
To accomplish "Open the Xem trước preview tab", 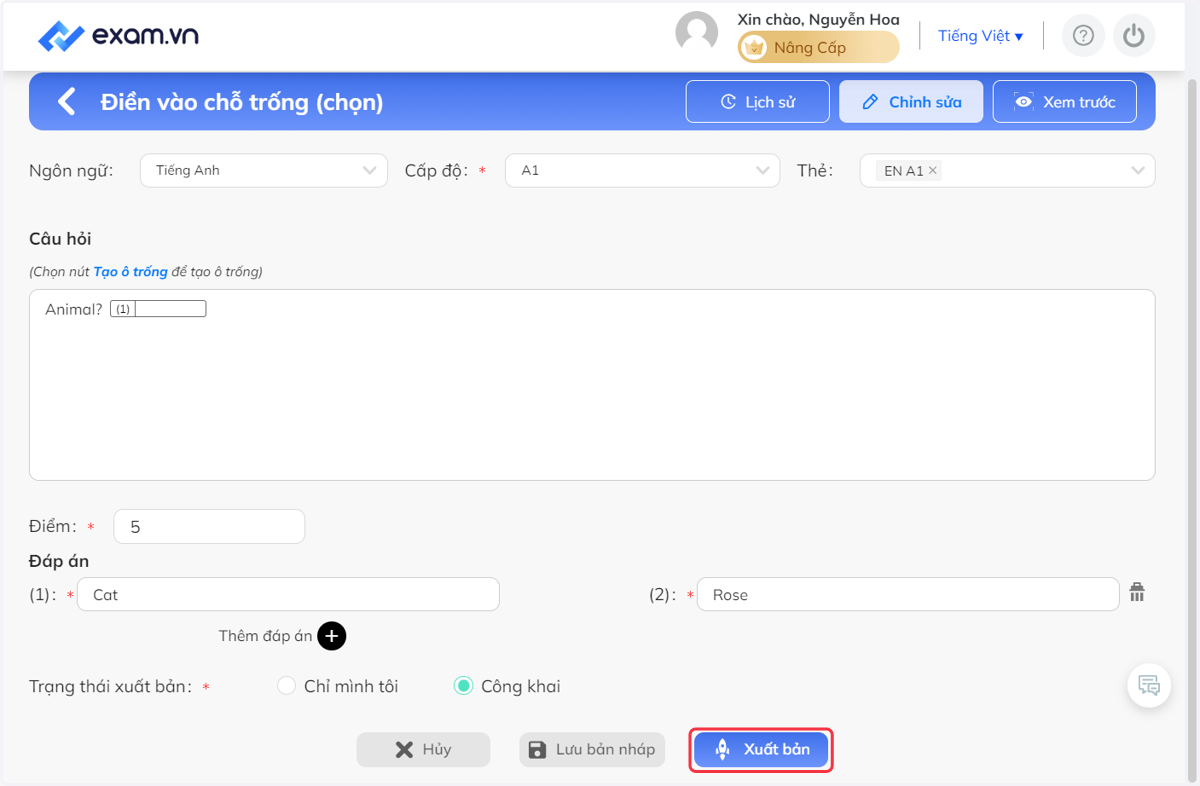I will 1064,102.
